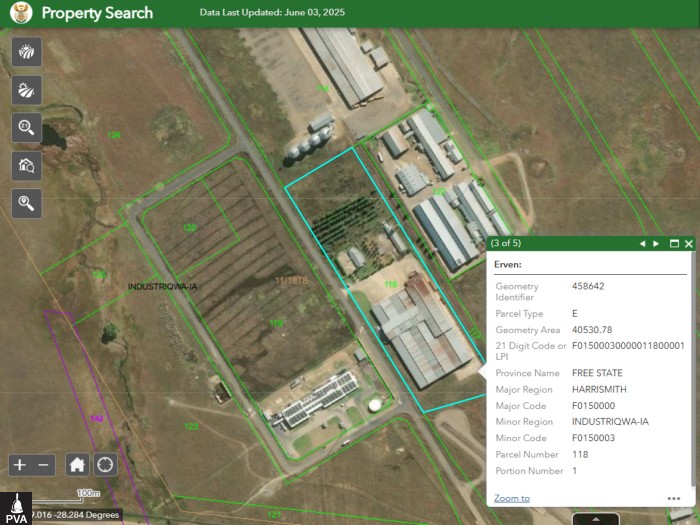This screenshot has width=700, height=525.
Task: Click purple parcel label 142 on the map
Action: 97,419
